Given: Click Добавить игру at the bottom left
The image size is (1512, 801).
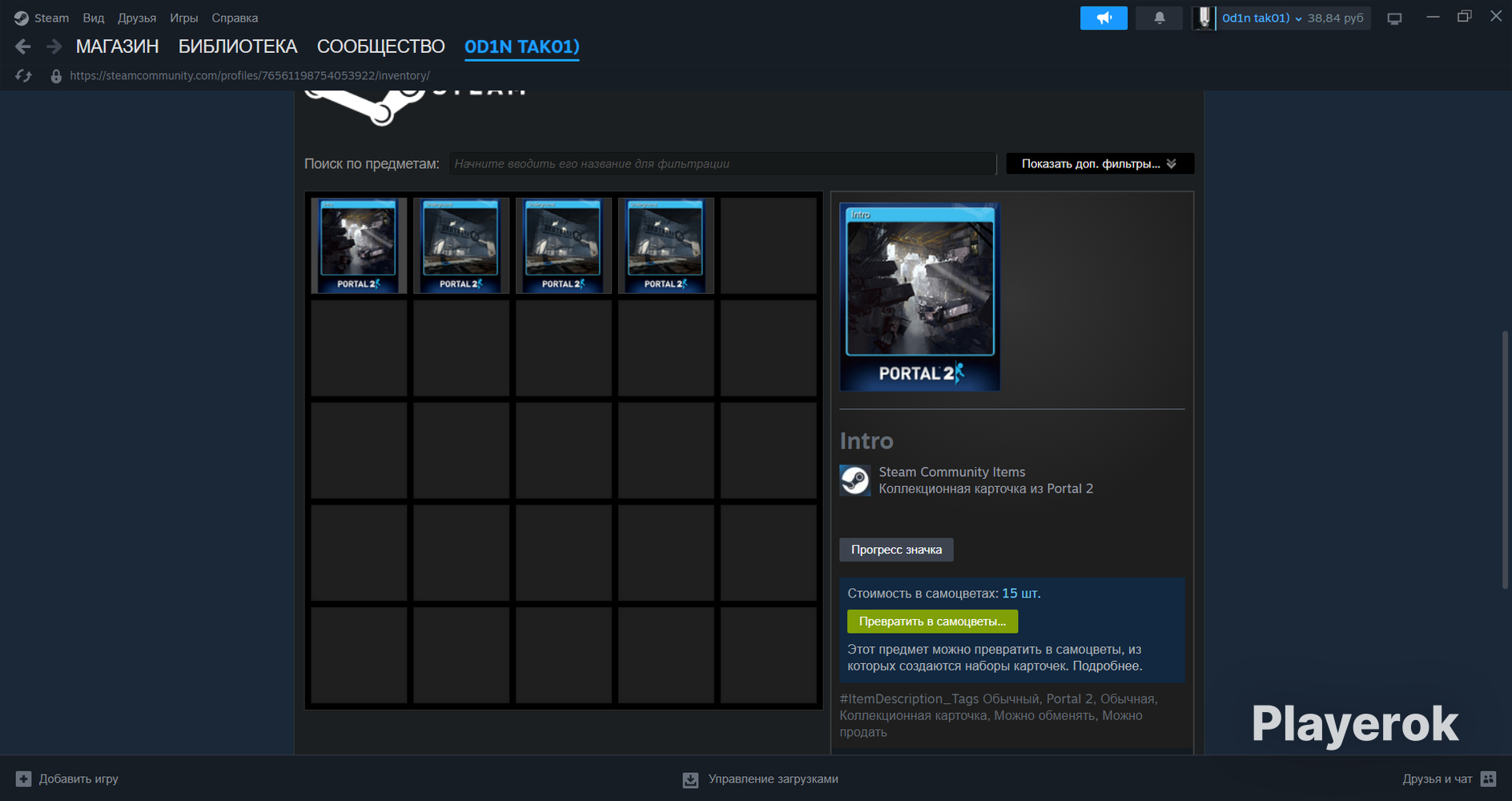Looking at the screenshot, I should (x=67, y=779).
